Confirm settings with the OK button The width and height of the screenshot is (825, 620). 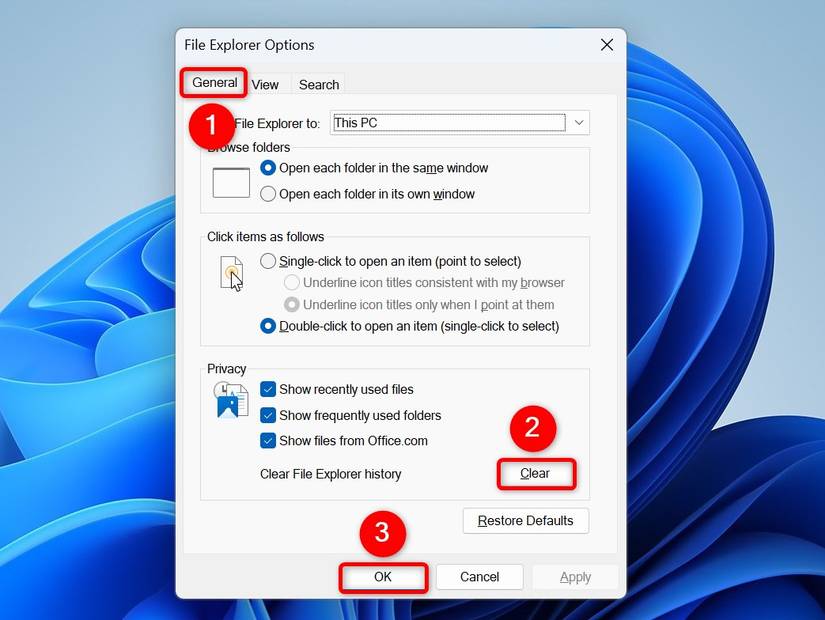coord(383,577)
